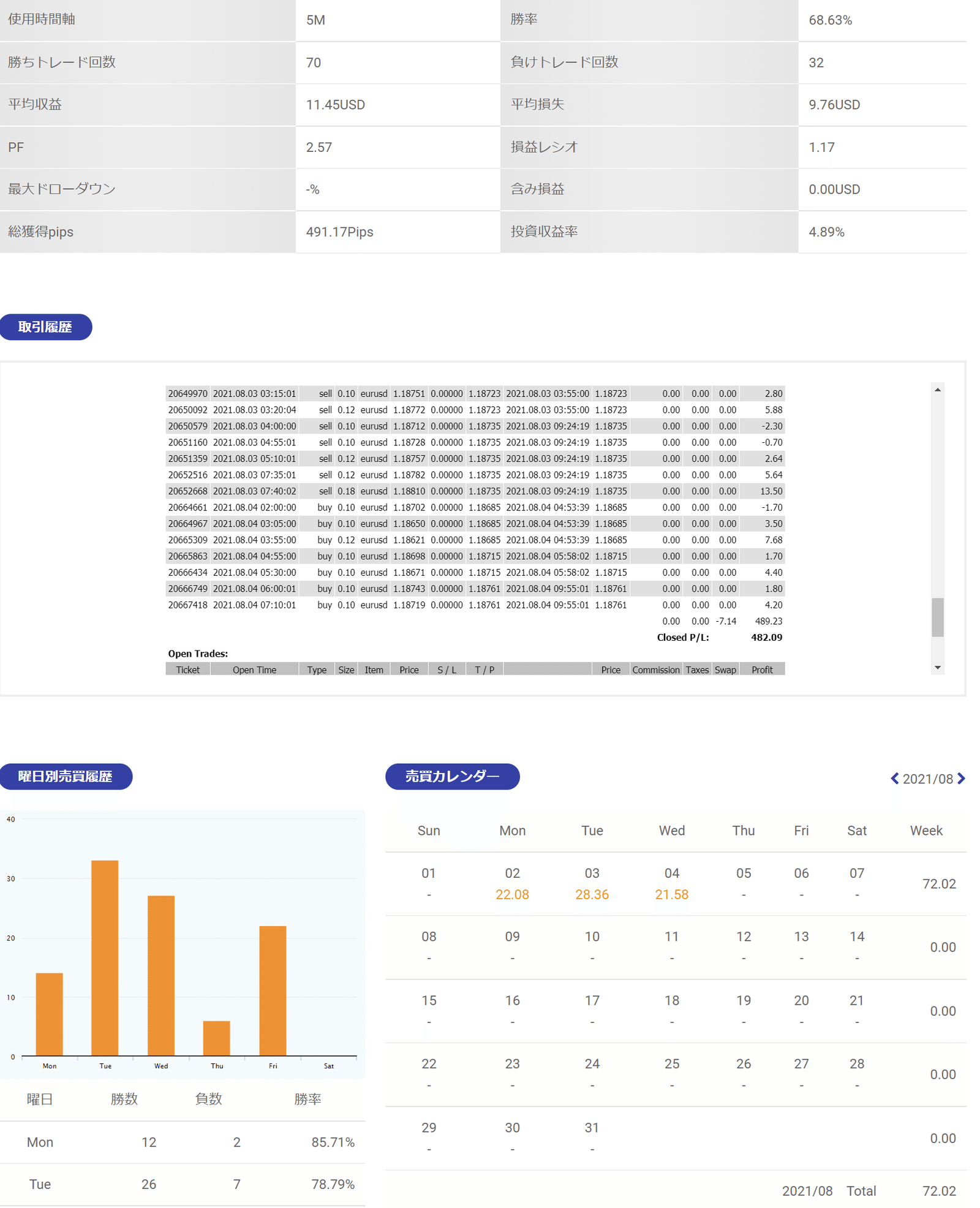Click the Friday bar in weekday chart
Screen dimensions: 980x1208
pyautogui.click(x=273, y=991)
